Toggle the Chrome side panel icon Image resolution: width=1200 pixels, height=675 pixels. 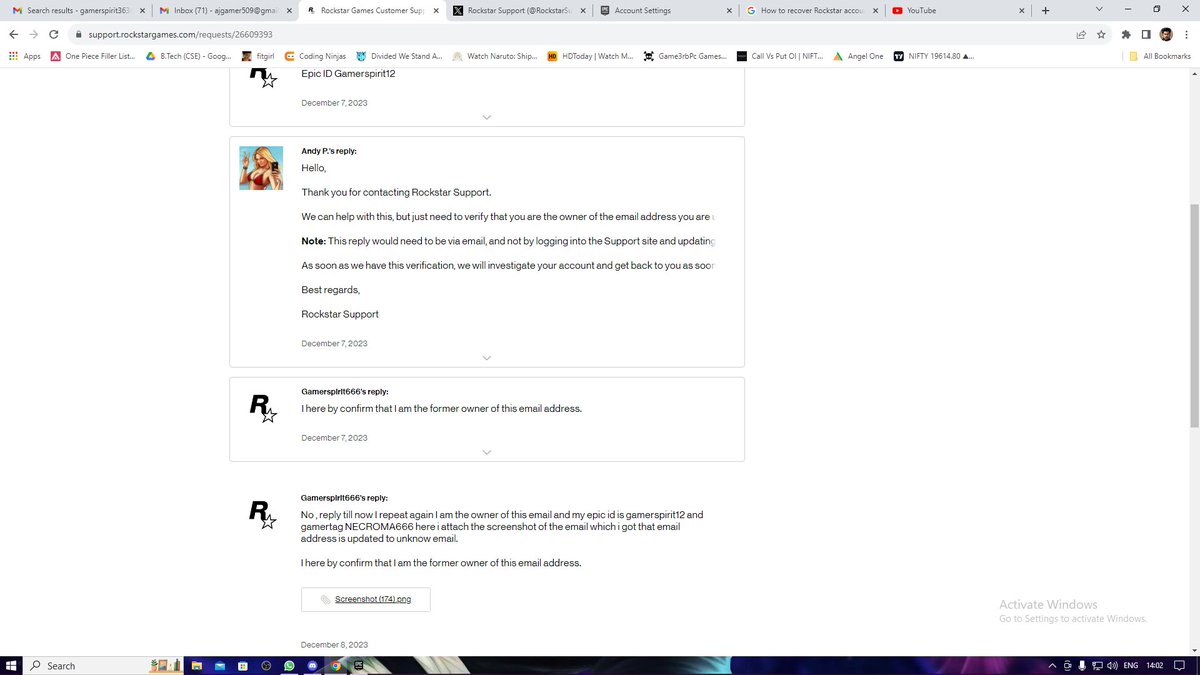coord(1146,33)
